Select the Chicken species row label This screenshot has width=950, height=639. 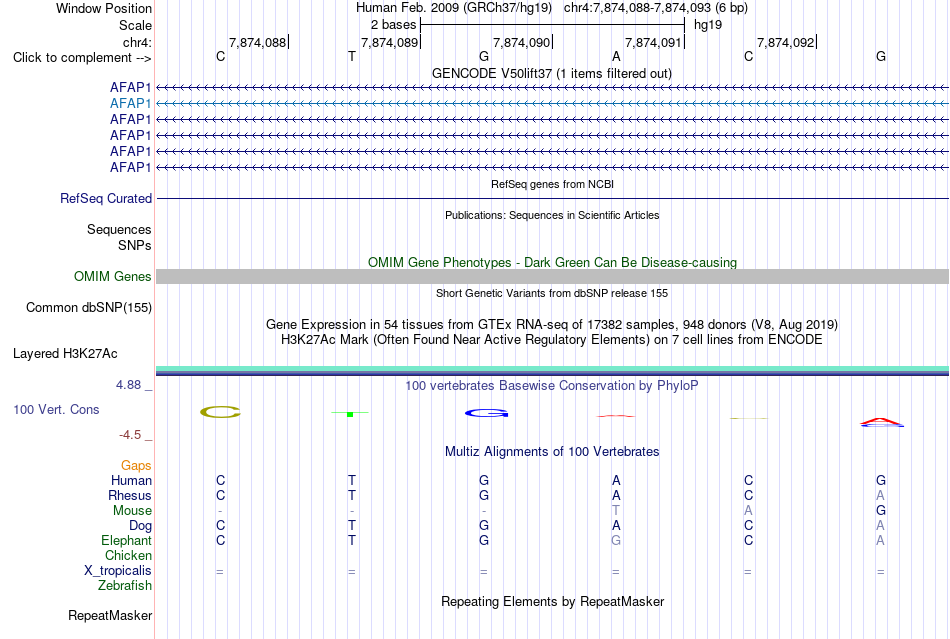(128, 555)
